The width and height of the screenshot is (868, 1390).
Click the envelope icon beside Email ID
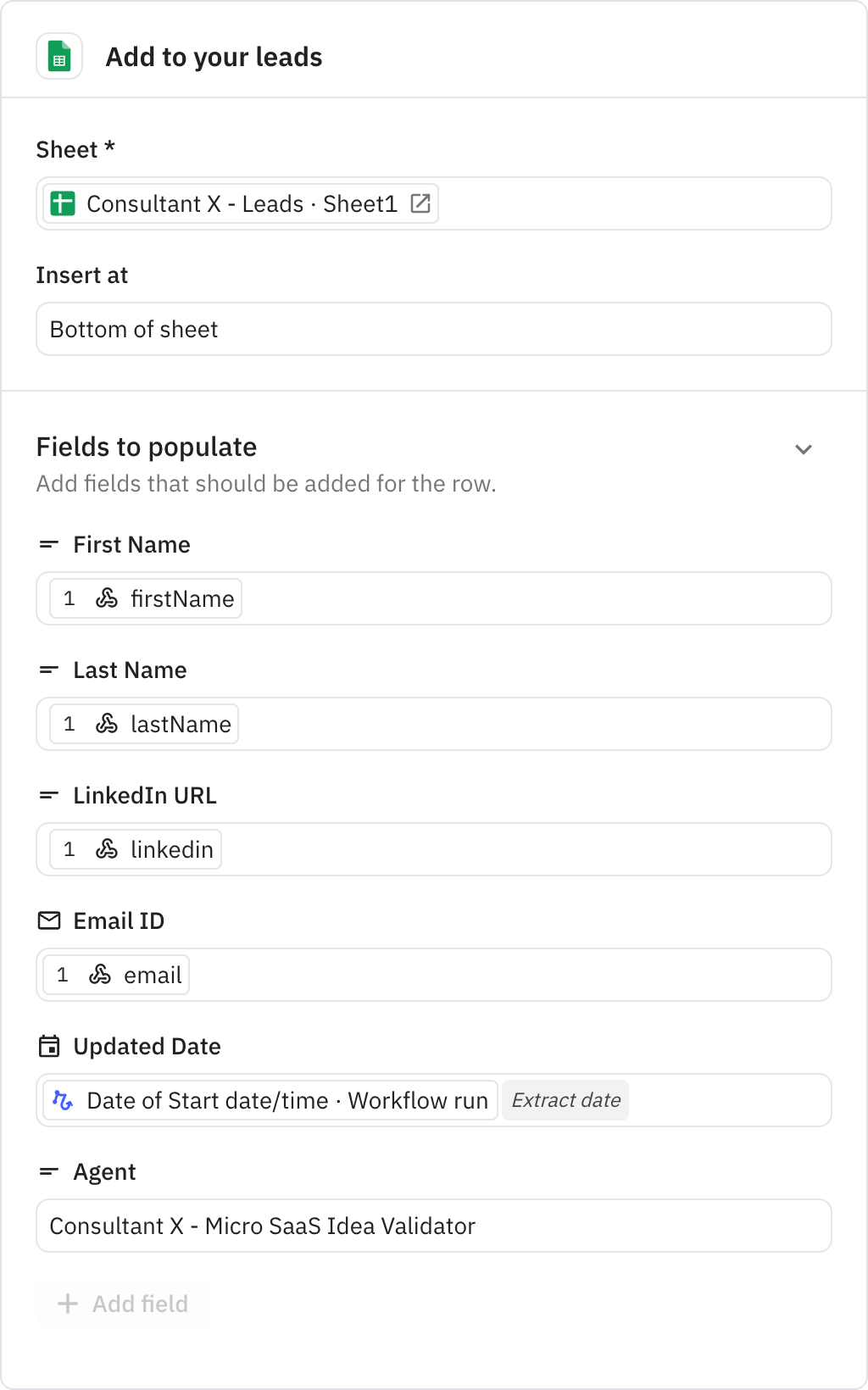pos(49,920)
